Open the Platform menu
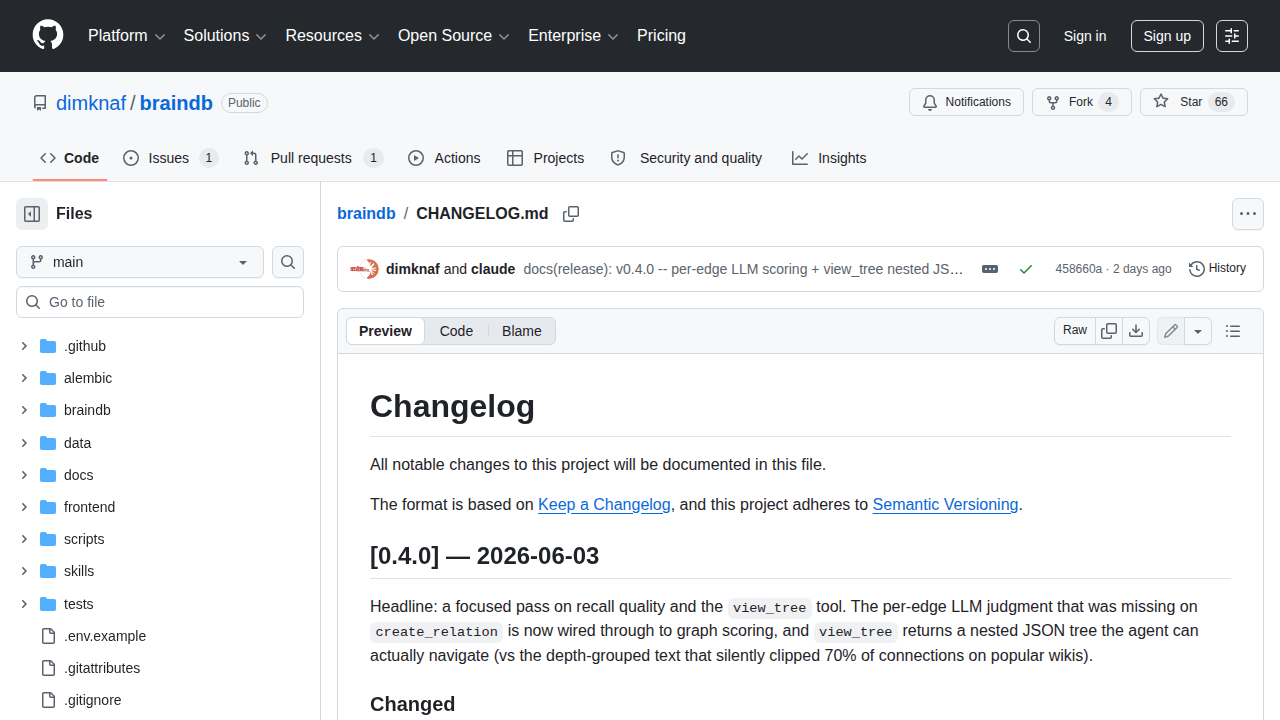1280x720 pixels. point(126,36)
